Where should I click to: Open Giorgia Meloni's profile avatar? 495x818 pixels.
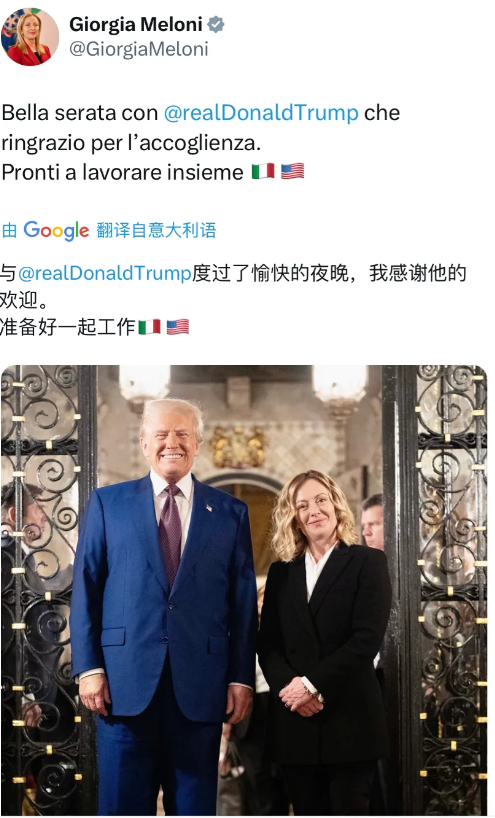coord(30,37)
